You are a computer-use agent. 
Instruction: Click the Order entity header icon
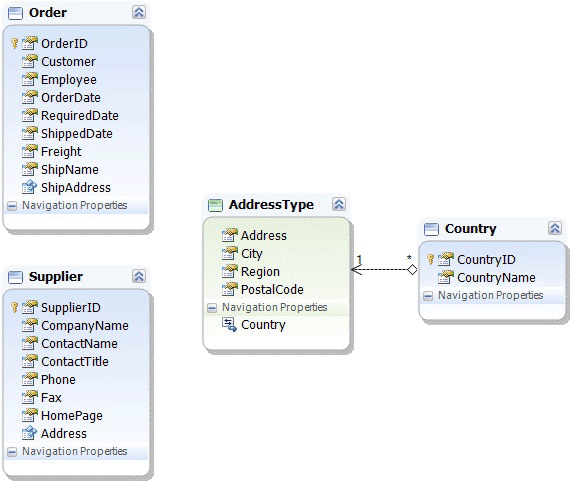coord(15,13)
